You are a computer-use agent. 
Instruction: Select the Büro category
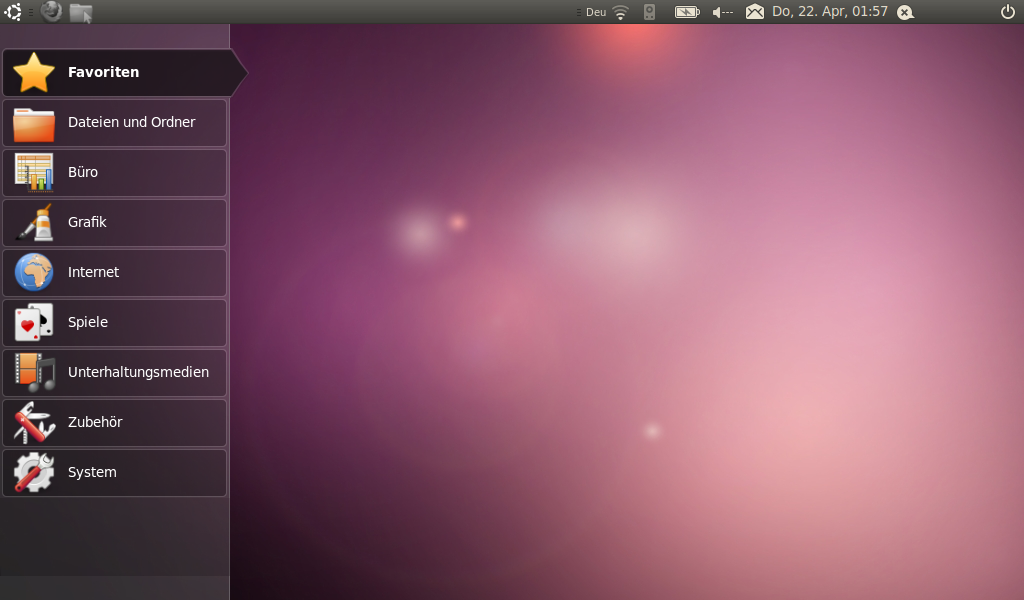tap(114, 172)
